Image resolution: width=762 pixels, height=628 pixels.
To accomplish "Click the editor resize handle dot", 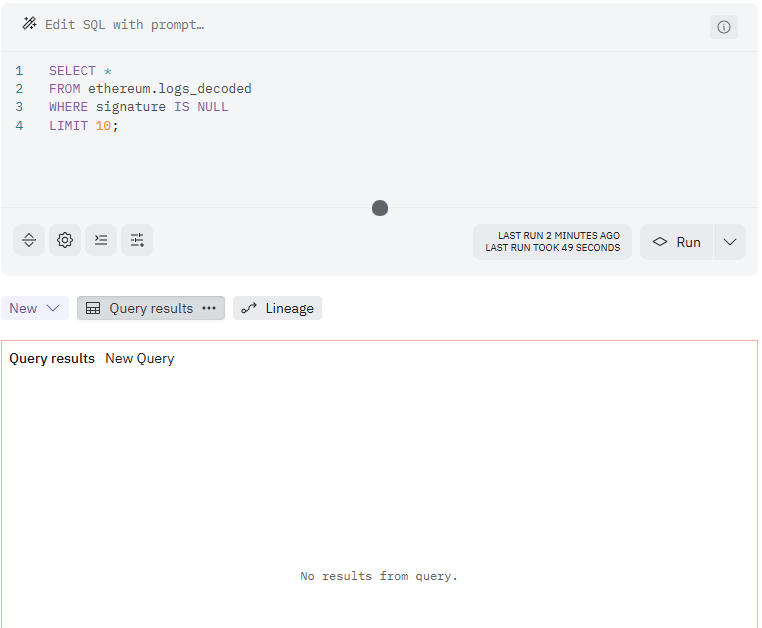I will 380,208.
